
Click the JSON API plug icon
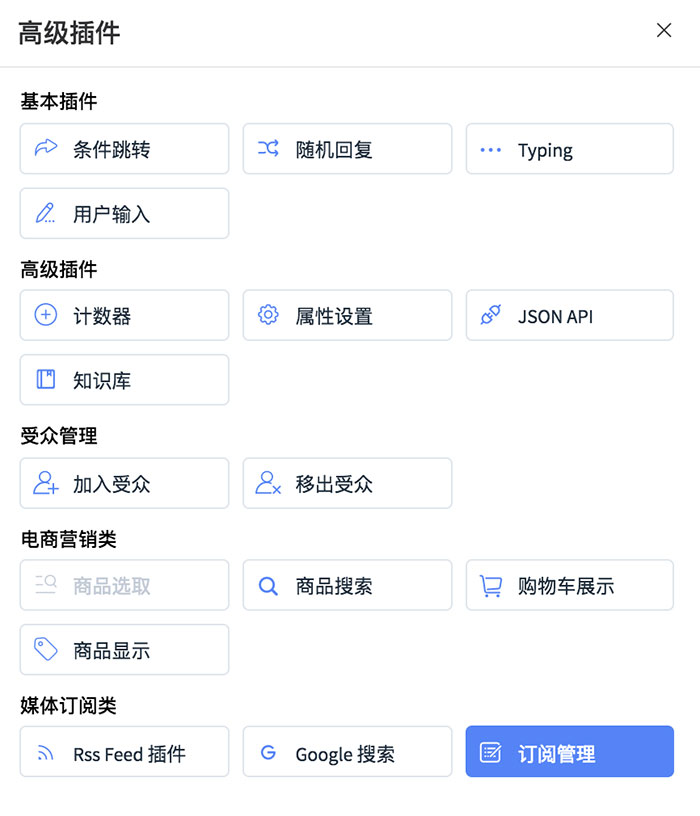coord(491,315)
